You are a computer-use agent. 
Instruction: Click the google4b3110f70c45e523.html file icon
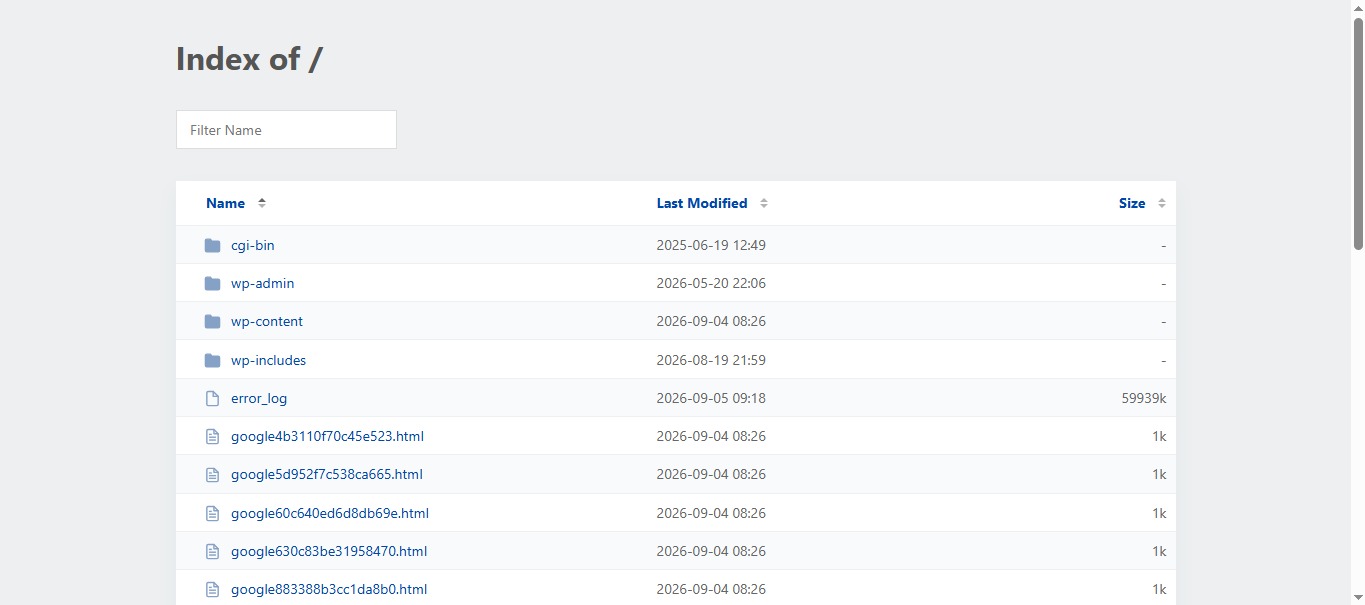pos(212,436)
